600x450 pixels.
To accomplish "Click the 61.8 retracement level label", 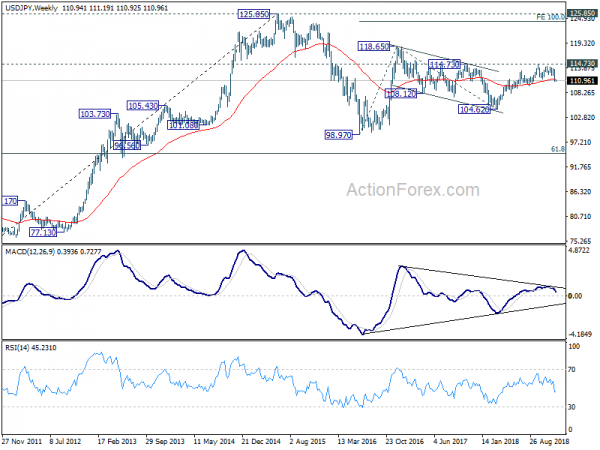I will click(558, 149).
